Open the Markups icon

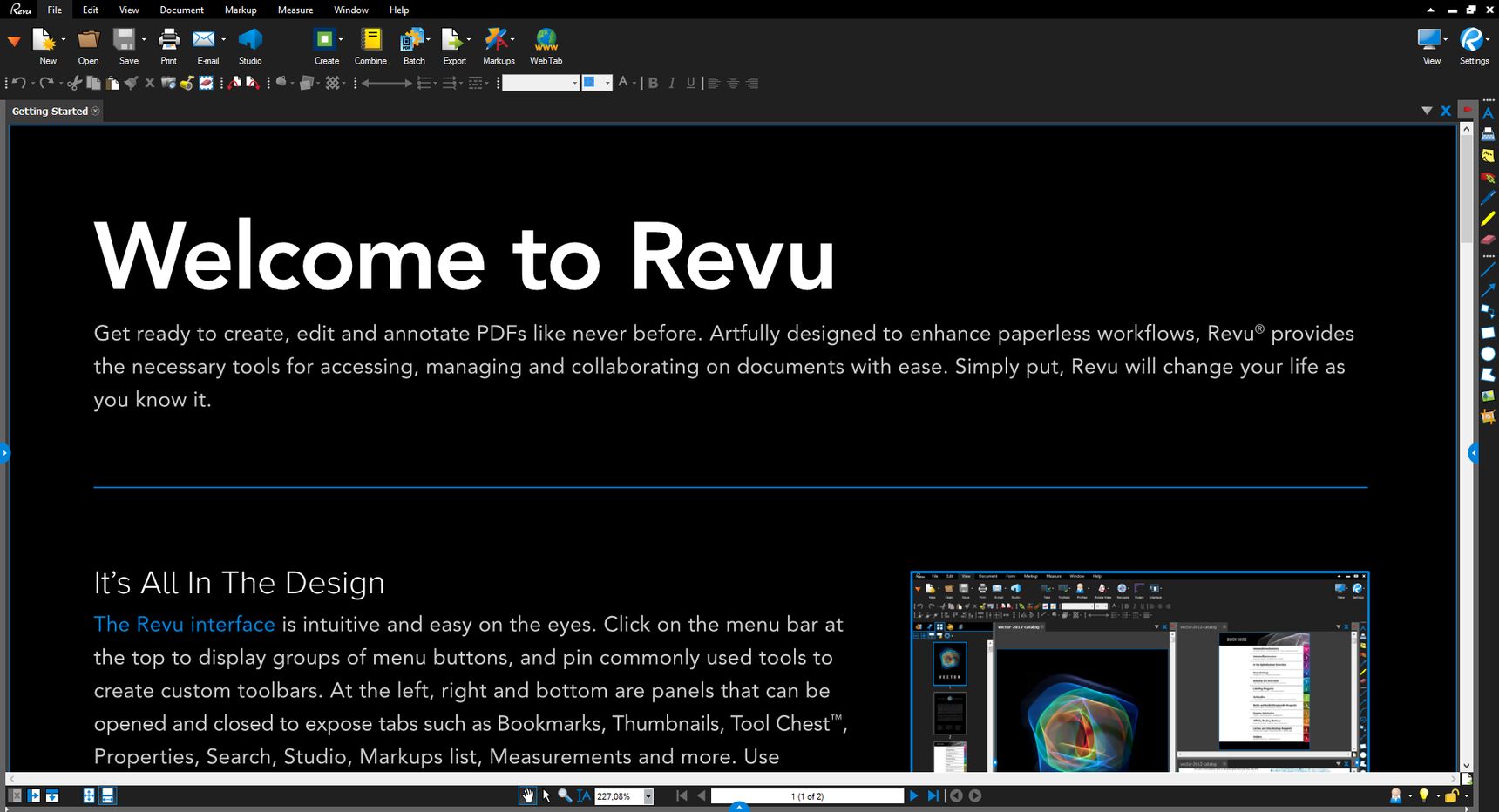(x=496, y=40)
